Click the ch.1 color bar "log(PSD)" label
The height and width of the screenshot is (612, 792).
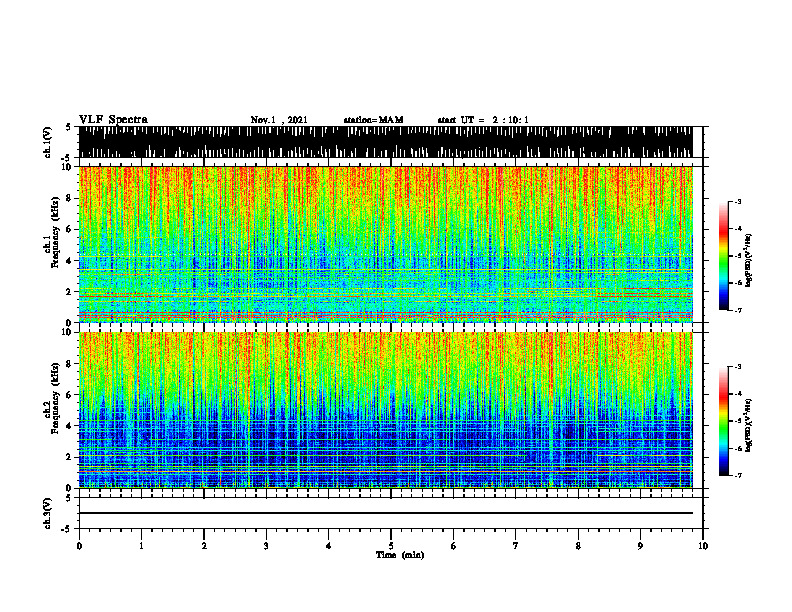749,260
